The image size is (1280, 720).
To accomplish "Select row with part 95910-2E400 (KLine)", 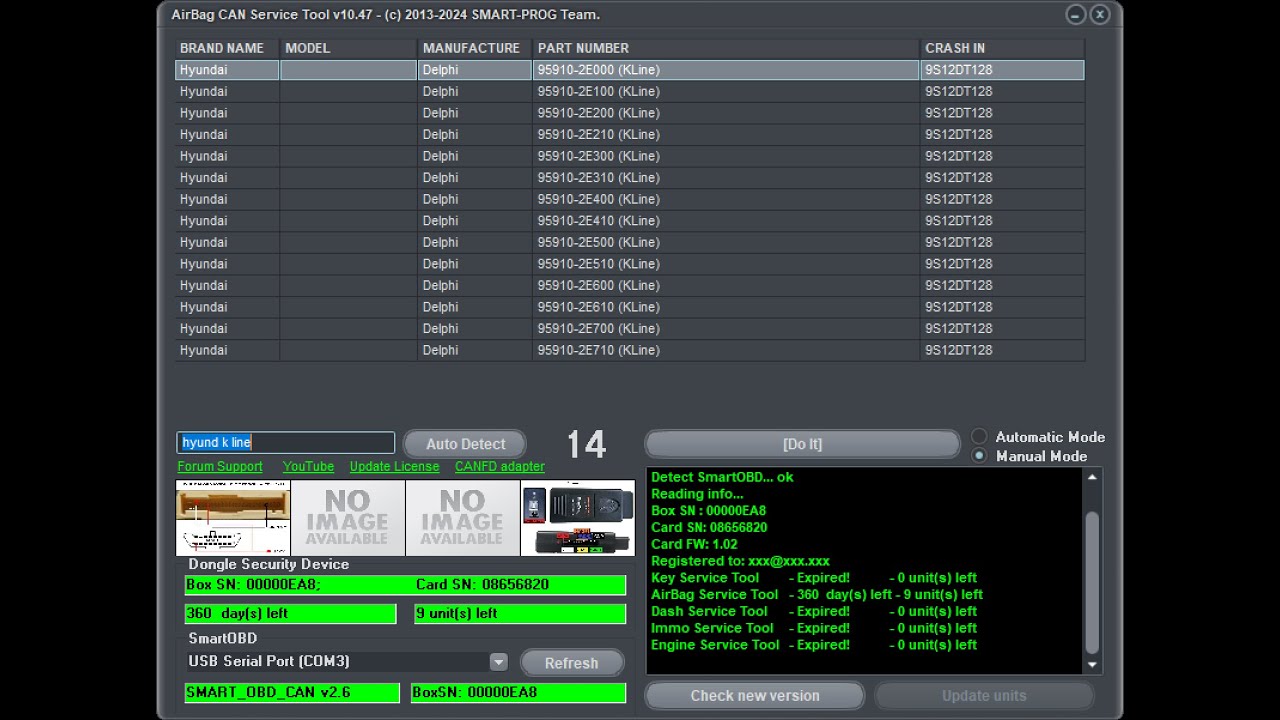I will tap(630, 199).
